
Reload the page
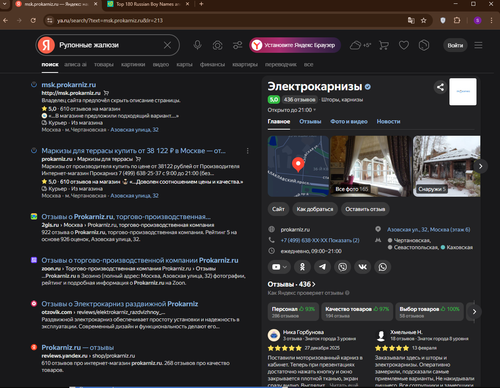click(33, 21)
